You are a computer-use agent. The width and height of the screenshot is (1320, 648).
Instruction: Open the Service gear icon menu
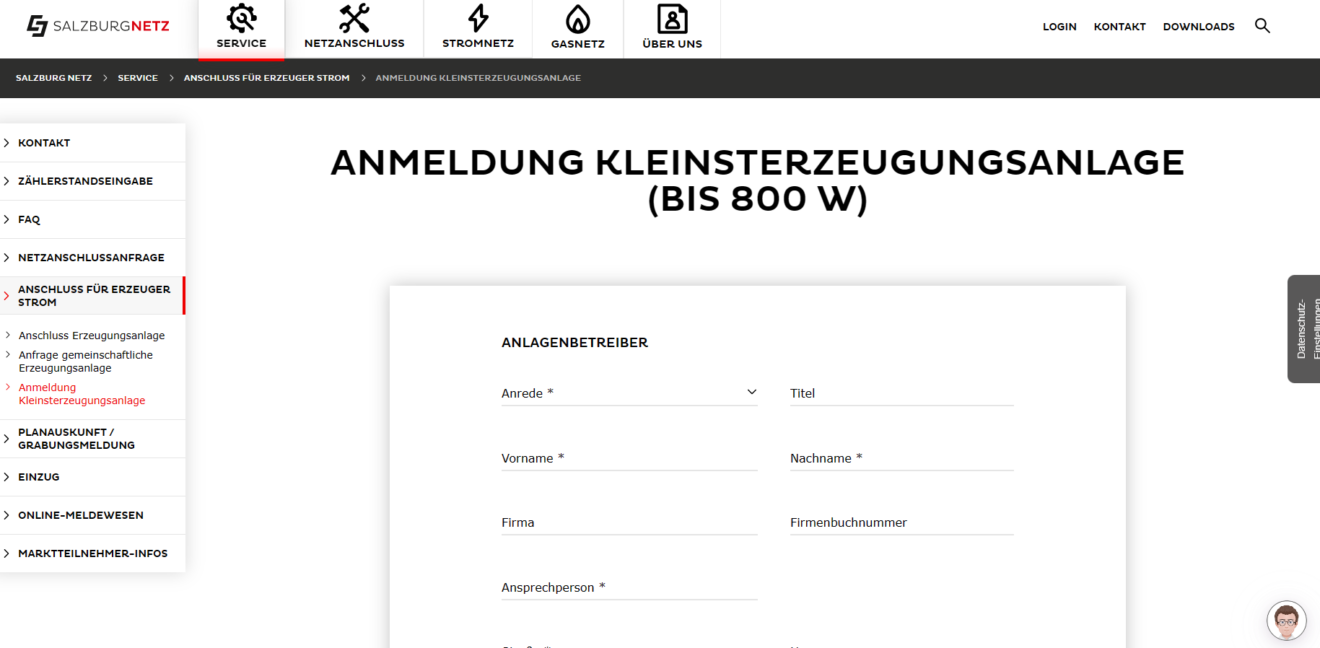point(241,18)
